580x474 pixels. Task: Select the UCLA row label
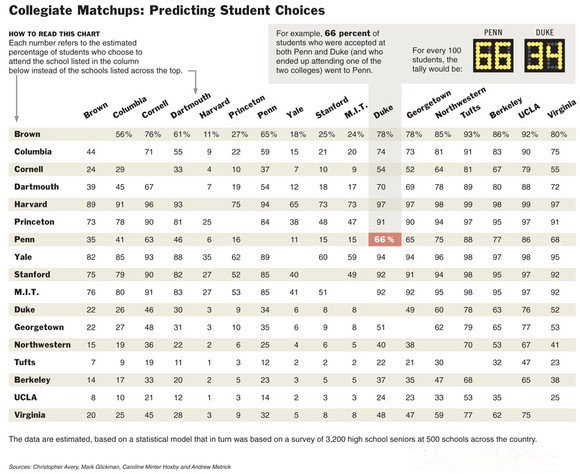(26, 397)
